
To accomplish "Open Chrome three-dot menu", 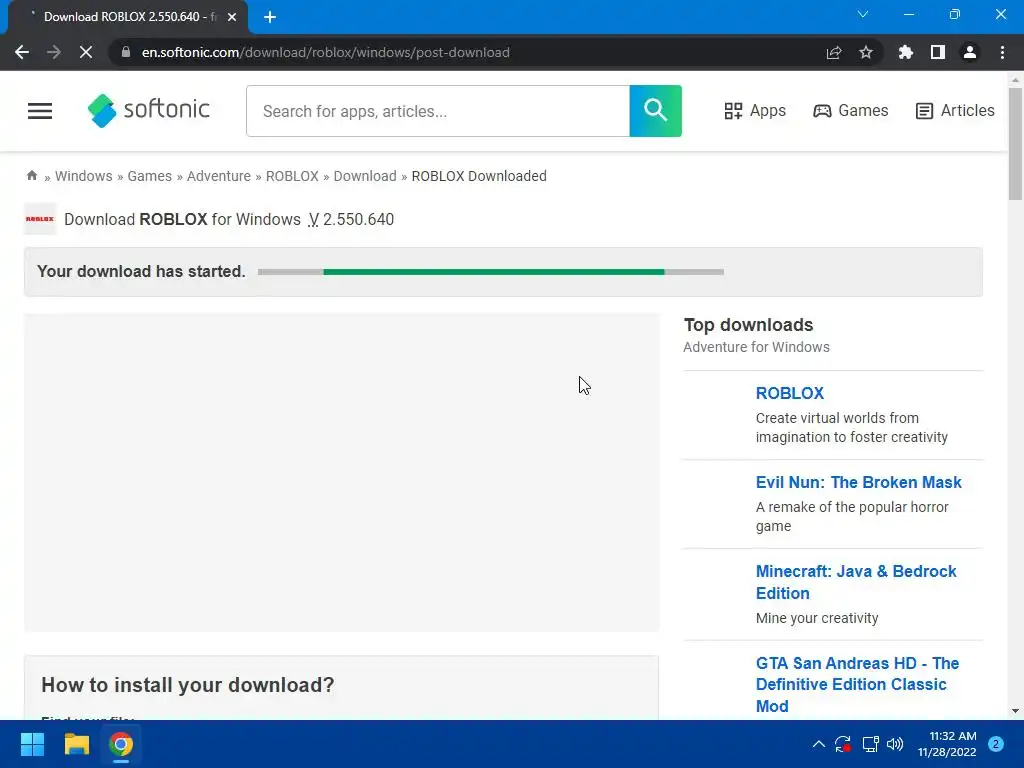I will [1002, 52].
